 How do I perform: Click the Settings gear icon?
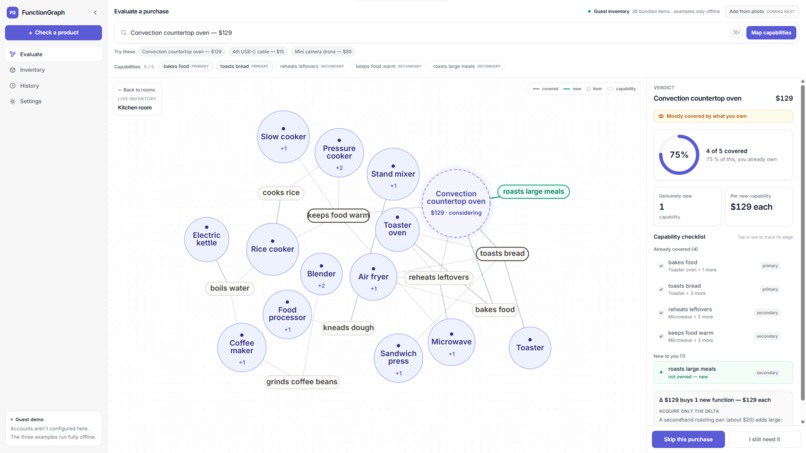(12, 101)
